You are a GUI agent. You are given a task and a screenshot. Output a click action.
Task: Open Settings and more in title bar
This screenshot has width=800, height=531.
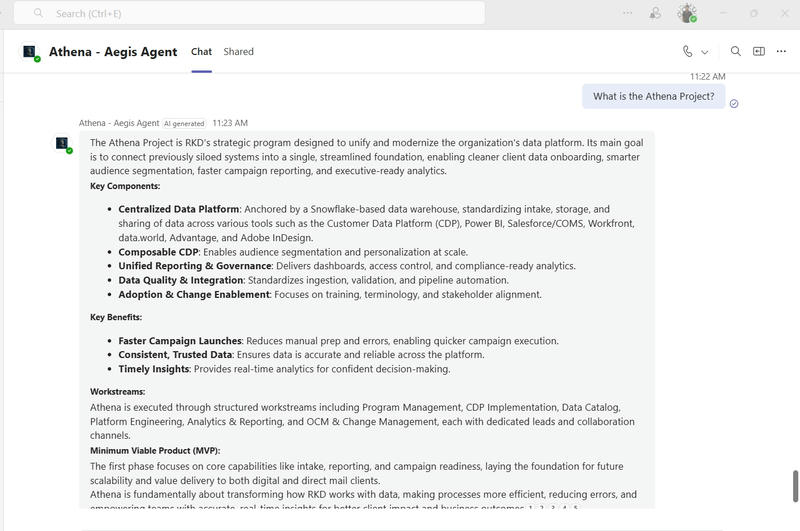(x=627, y=13)
